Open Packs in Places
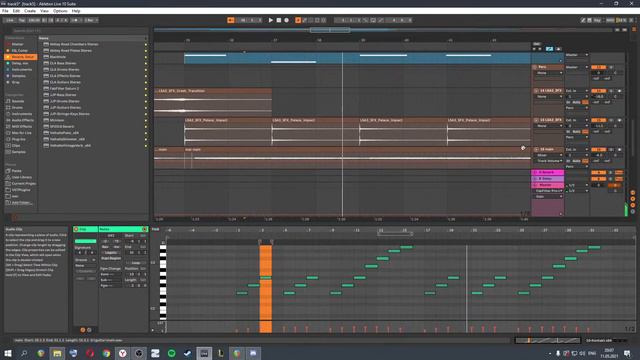This screenshot has height=360, width=640. tap(16, 171)
